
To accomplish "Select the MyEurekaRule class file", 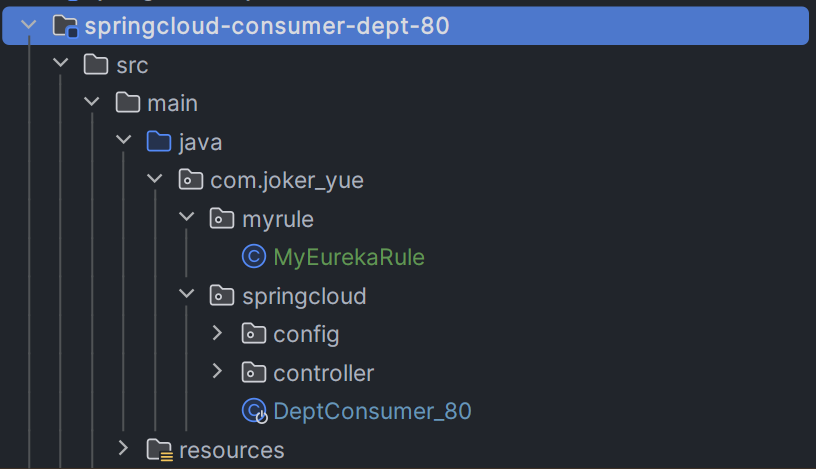I will (x=349, y=257).
